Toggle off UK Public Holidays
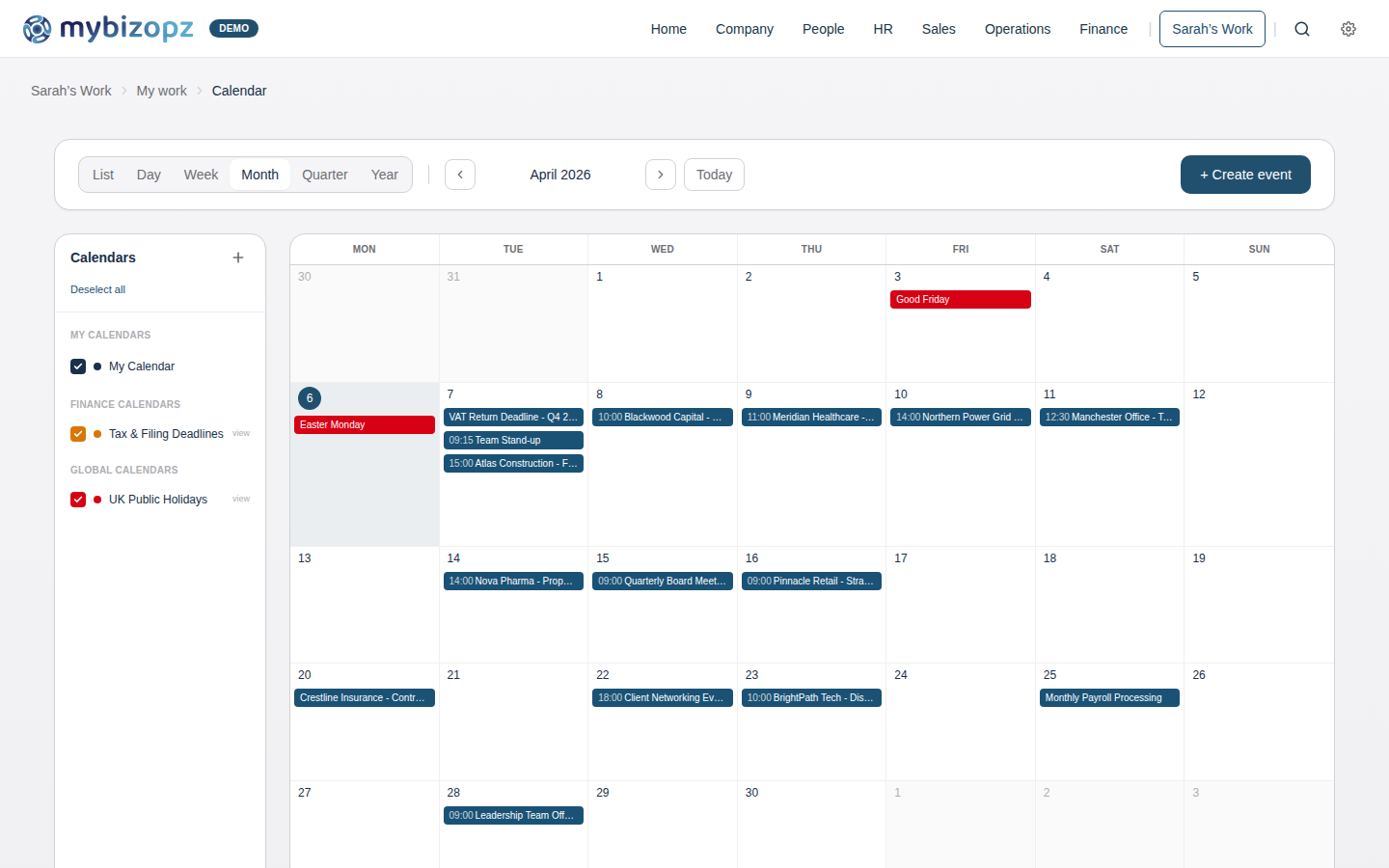 [78, 500]
